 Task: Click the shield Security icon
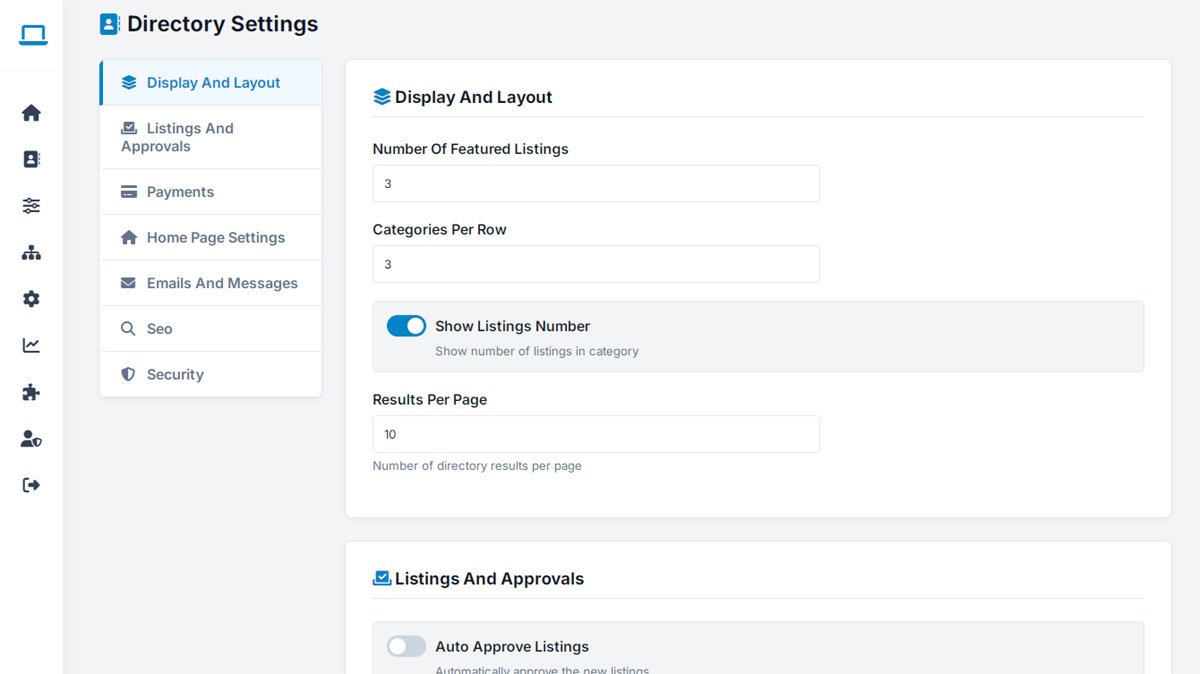(x=128, y=374)
